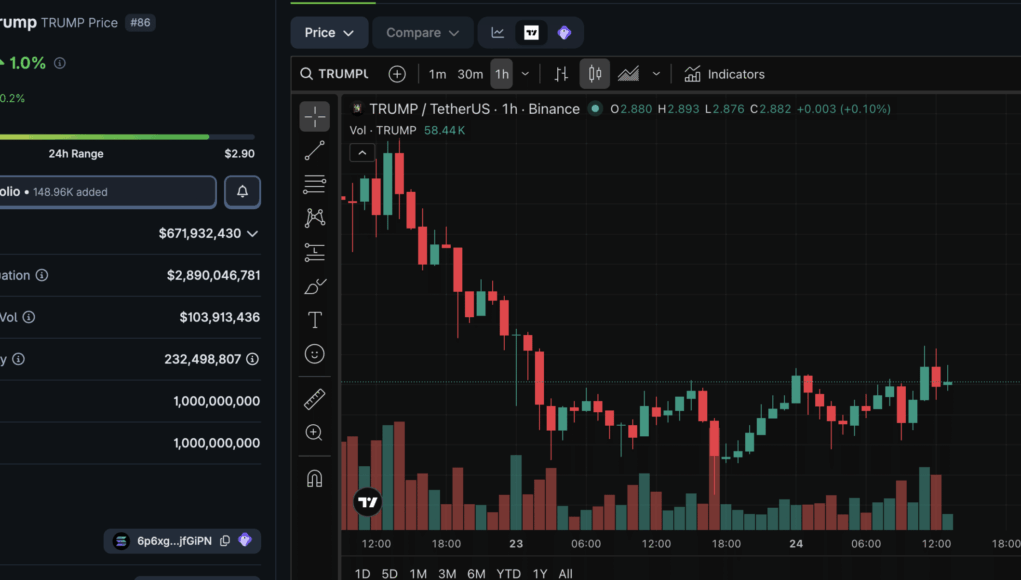Switch to simple line chart view

(x=498, y=33)
